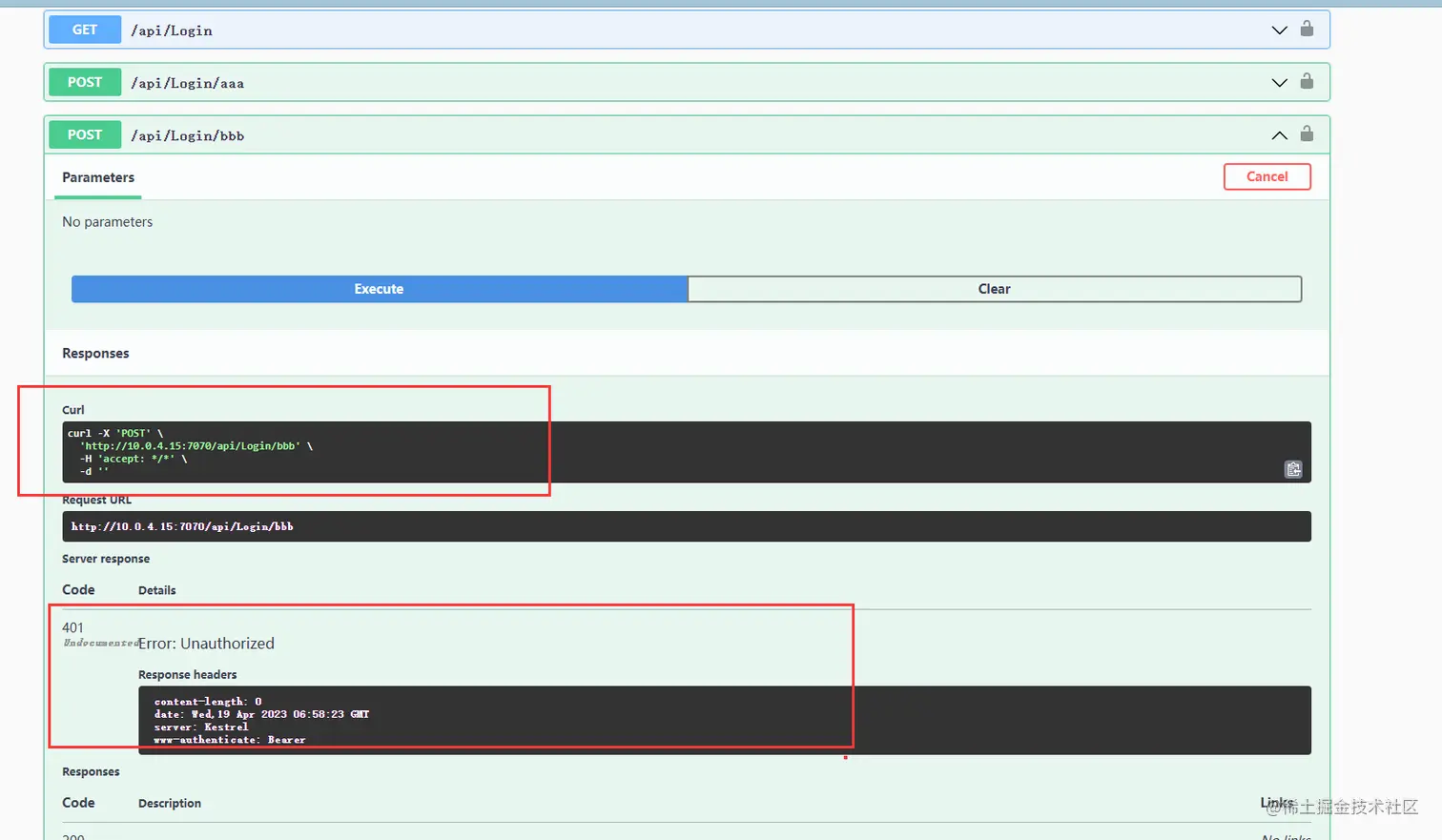Click the Description column header

coord(170,803)
